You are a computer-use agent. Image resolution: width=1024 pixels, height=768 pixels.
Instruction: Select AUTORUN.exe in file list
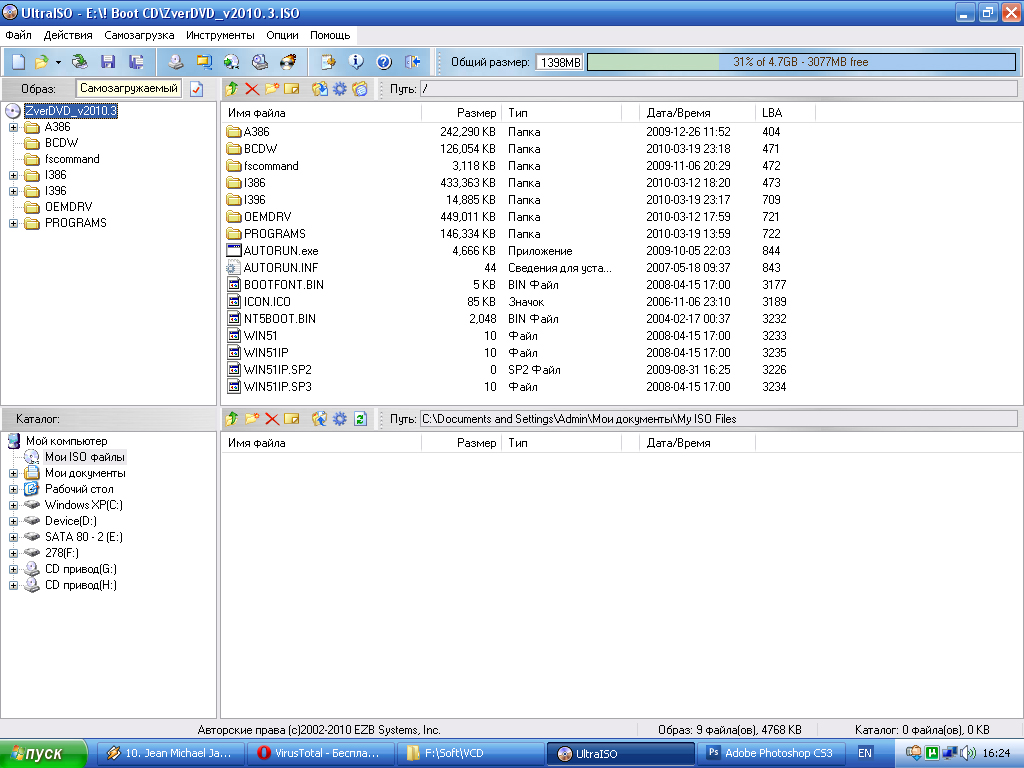pyautogui.click(x=281, y=251)
